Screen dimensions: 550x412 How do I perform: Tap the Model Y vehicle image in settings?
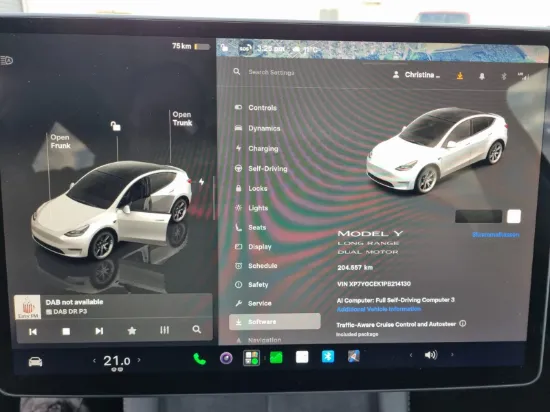point(437,150)
